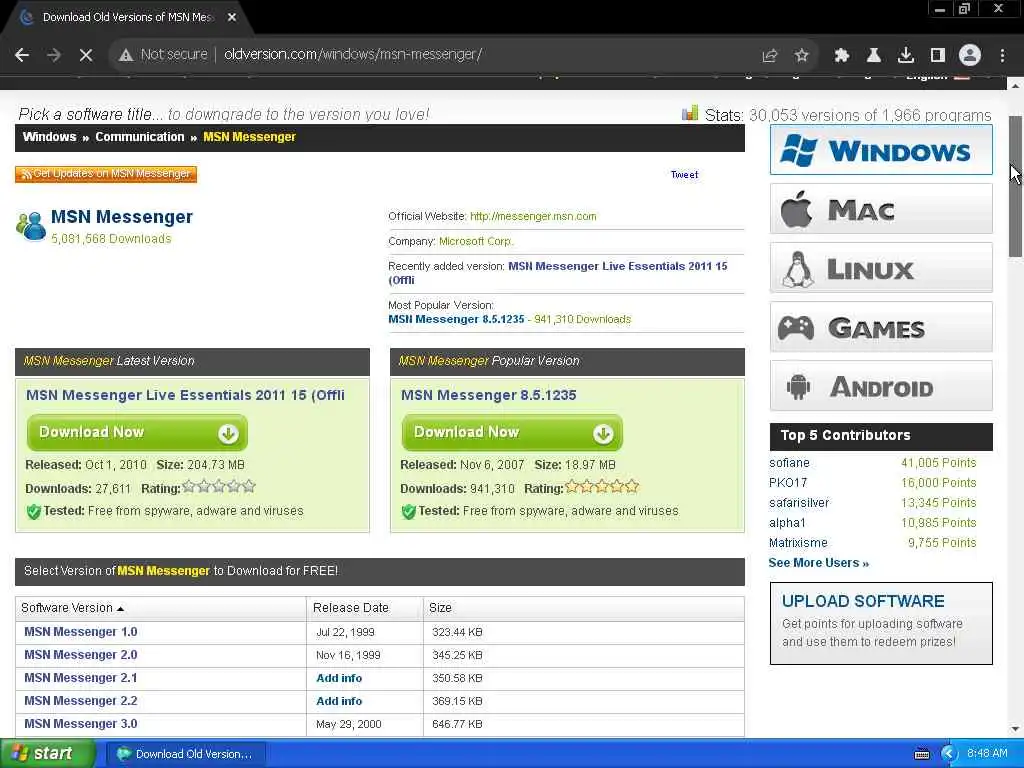Open the extensions puzzle icon
This screenshot has width=1024, height=768.
coord(841,56)
